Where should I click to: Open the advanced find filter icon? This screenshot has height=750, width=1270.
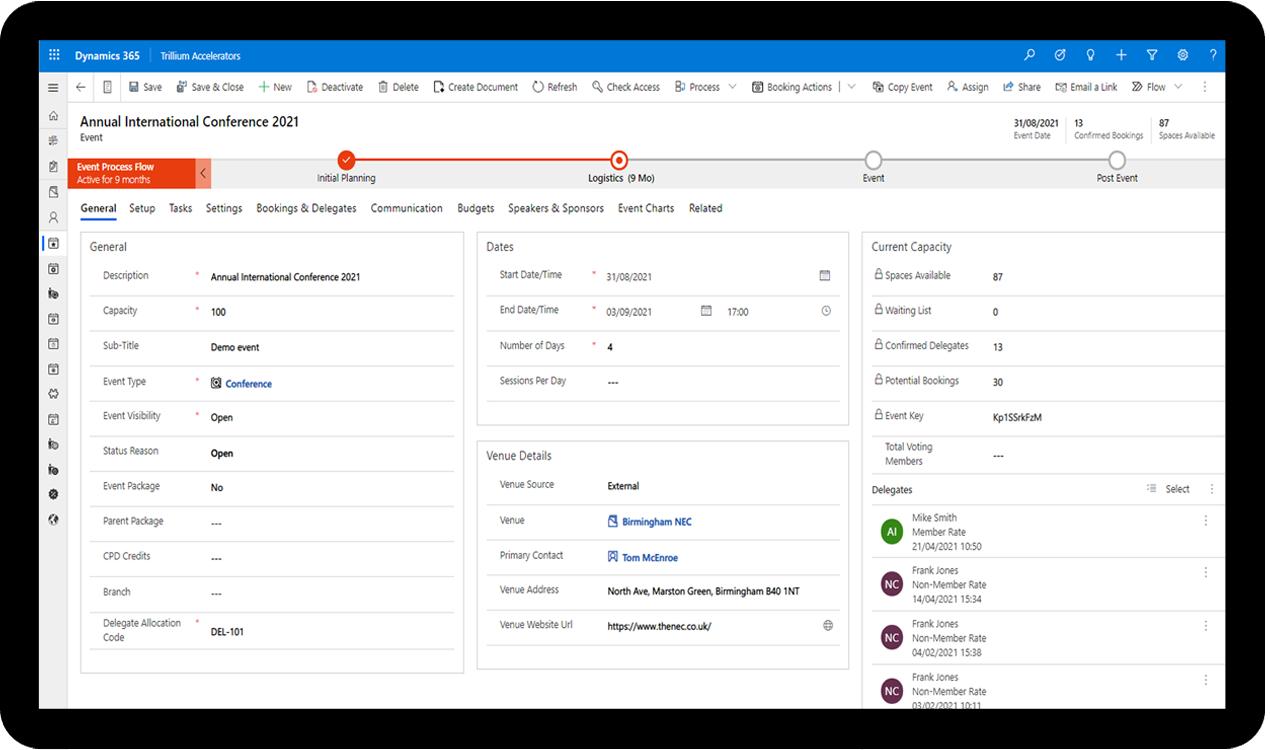[1152, 56]
